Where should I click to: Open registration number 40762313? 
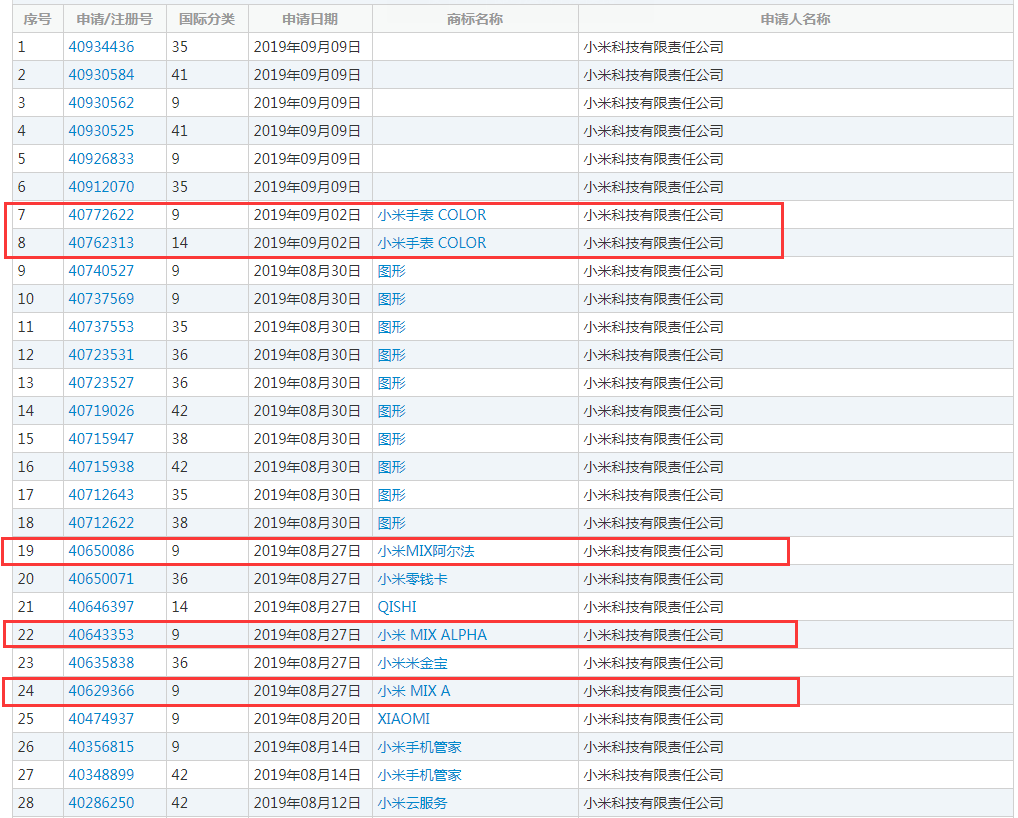coord(101,243)
